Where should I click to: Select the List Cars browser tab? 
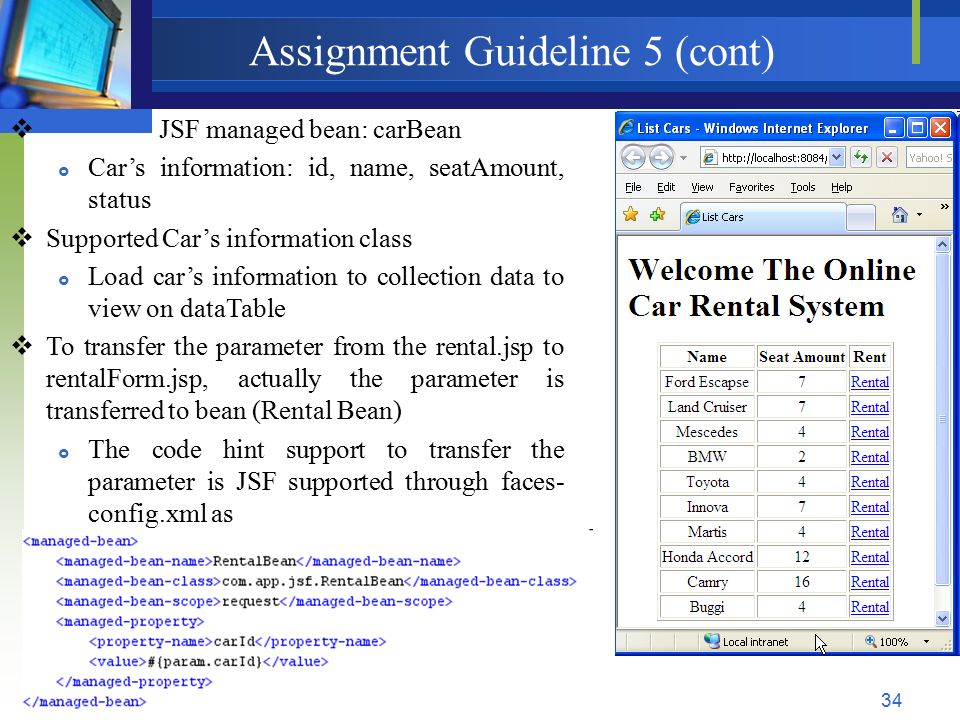[x=763, y=217]
